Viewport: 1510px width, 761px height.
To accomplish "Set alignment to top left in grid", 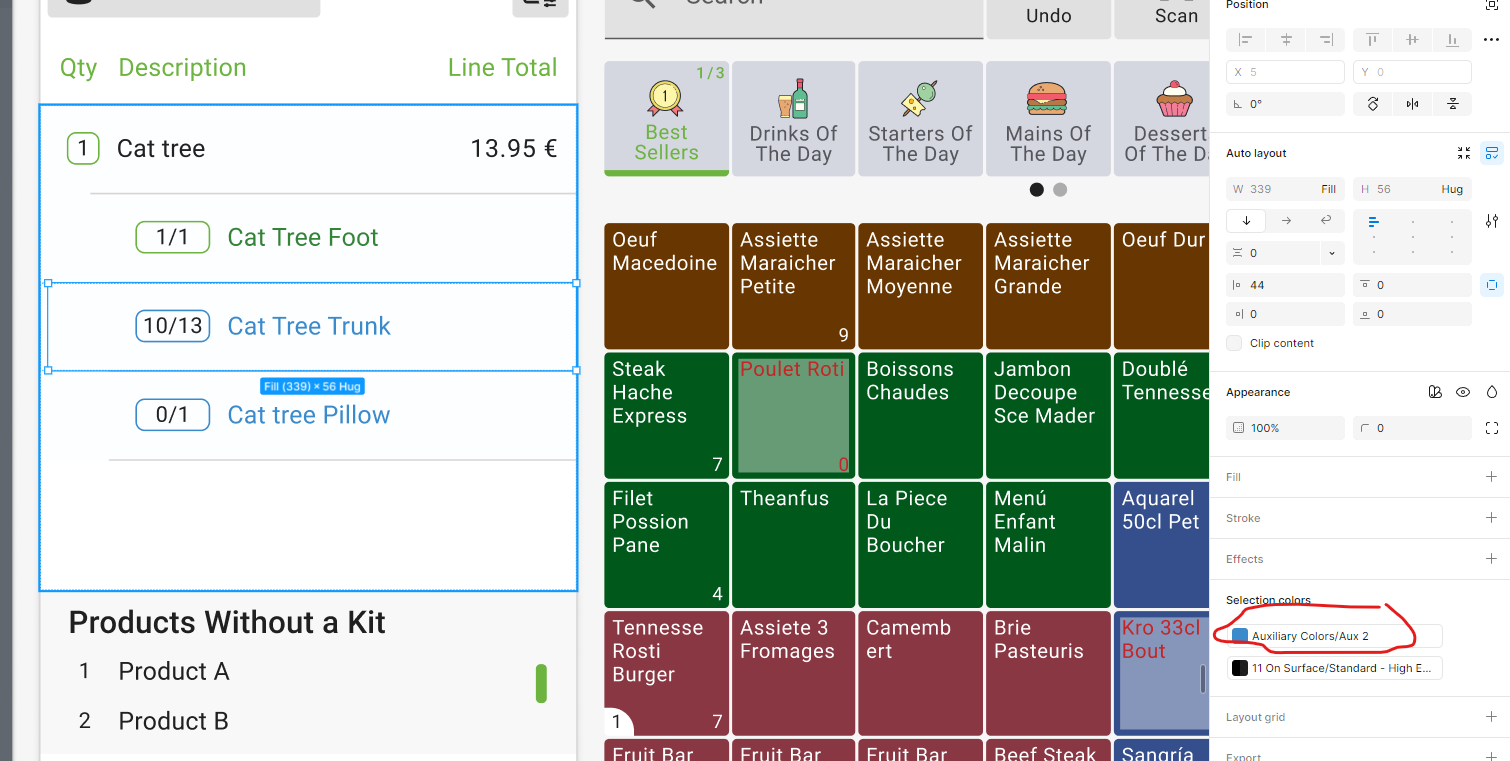I will pyautogui.click(x=1373, y=221).
